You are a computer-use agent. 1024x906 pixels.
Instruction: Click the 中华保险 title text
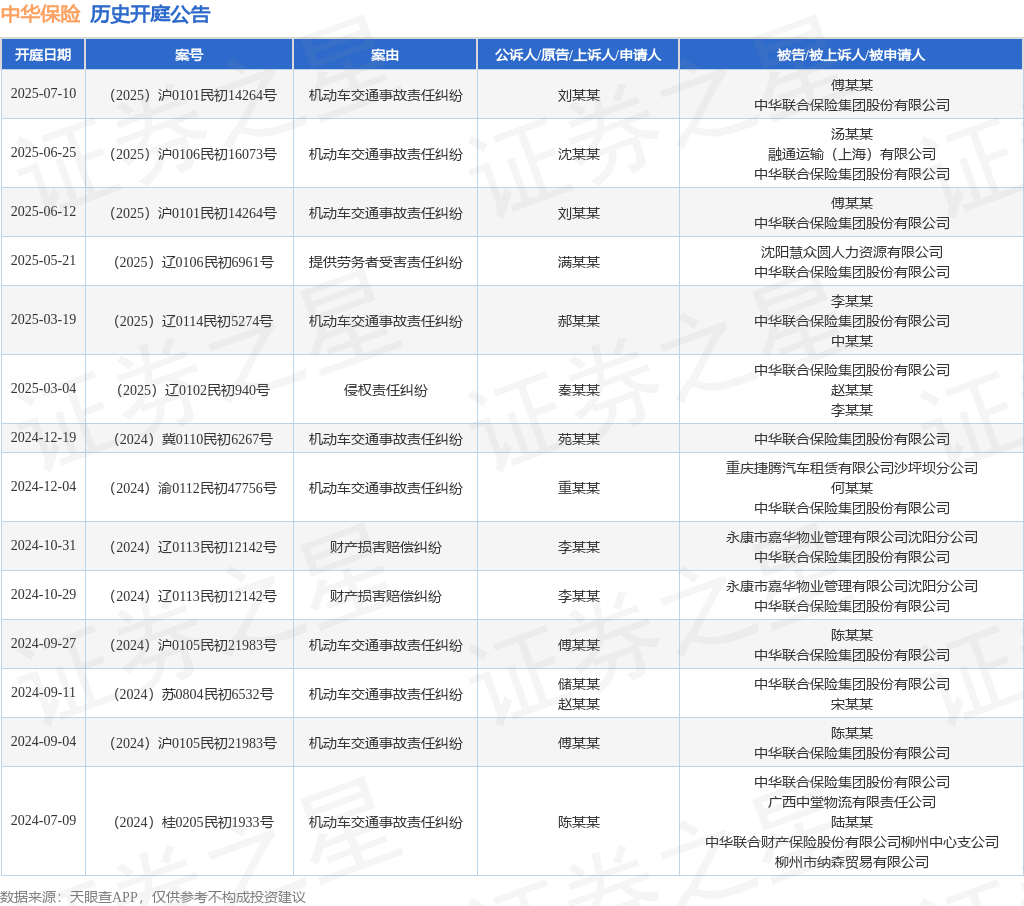pyautogui.click(x=40, y=14)
